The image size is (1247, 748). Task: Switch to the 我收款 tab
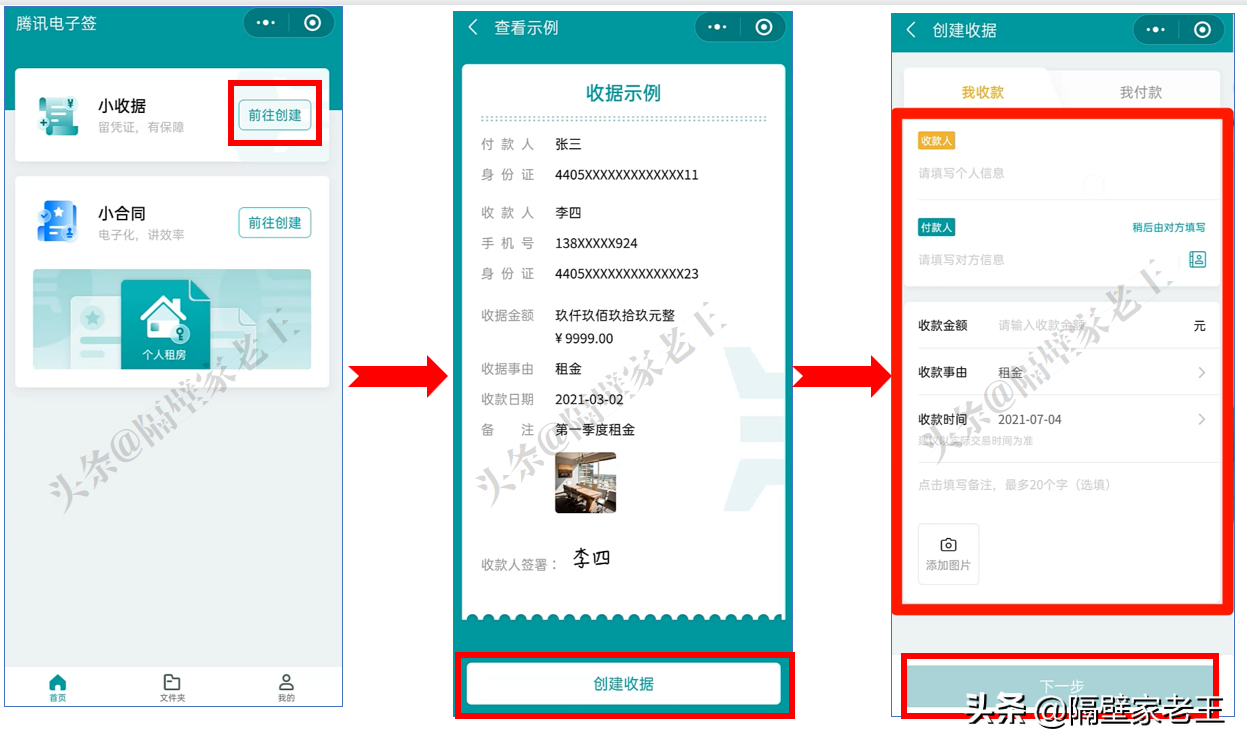982,89
